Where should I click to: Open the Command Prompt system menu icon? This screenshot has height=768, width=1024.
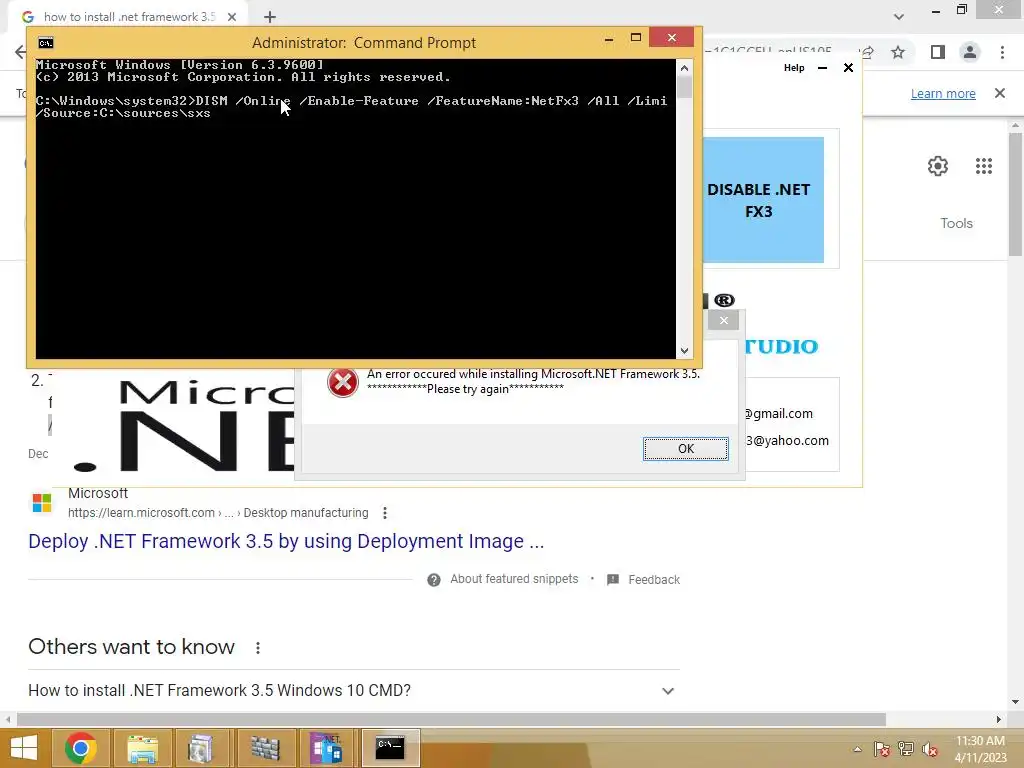coord(46,43)
